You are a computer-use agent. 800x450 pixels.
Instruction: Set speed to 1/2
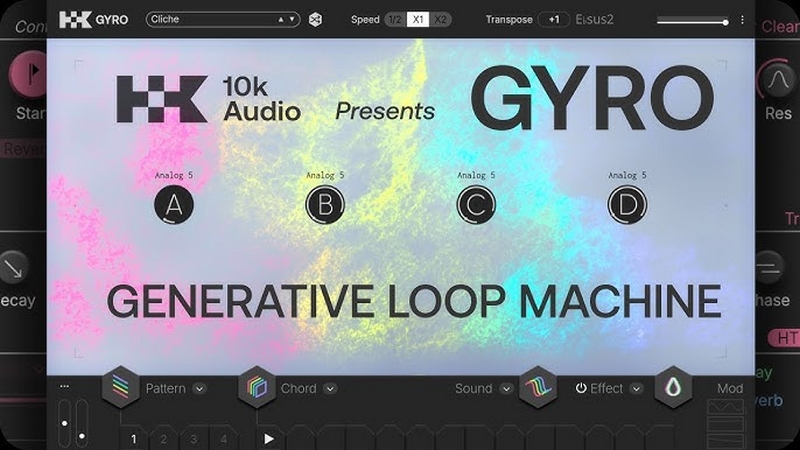tap(395, 20)
